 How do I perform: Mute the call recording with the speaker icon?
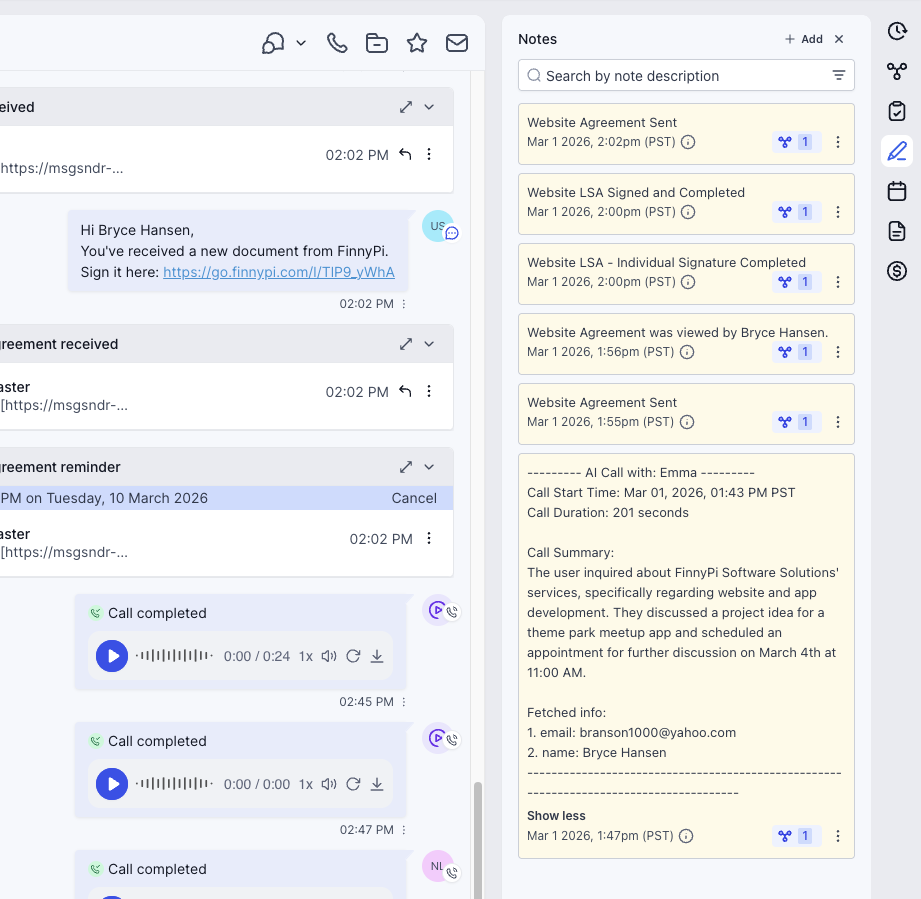[x=329, y=657]
